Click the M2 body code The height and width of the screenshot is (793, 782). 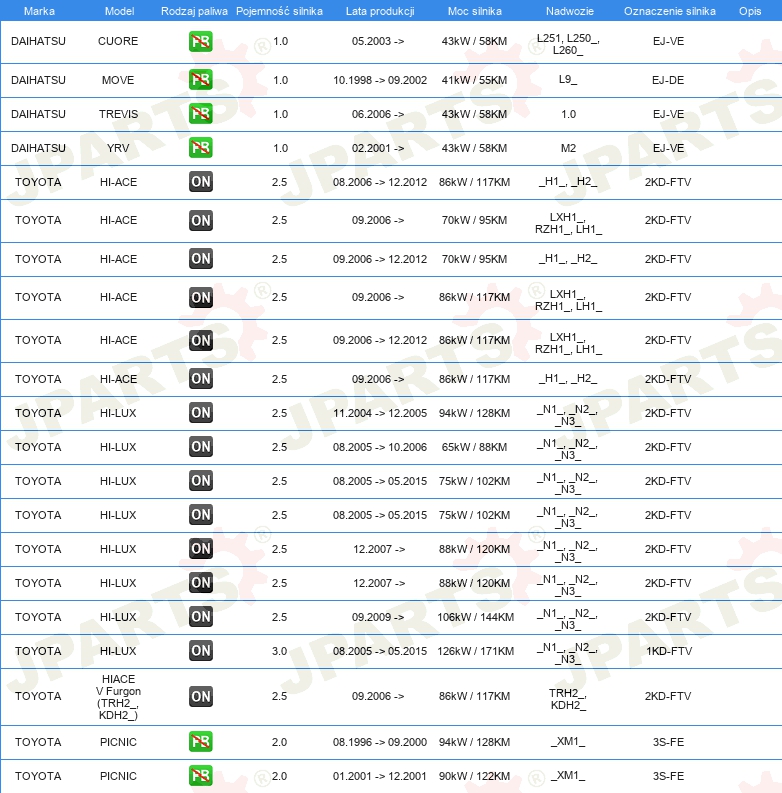(x=568, y=148)
